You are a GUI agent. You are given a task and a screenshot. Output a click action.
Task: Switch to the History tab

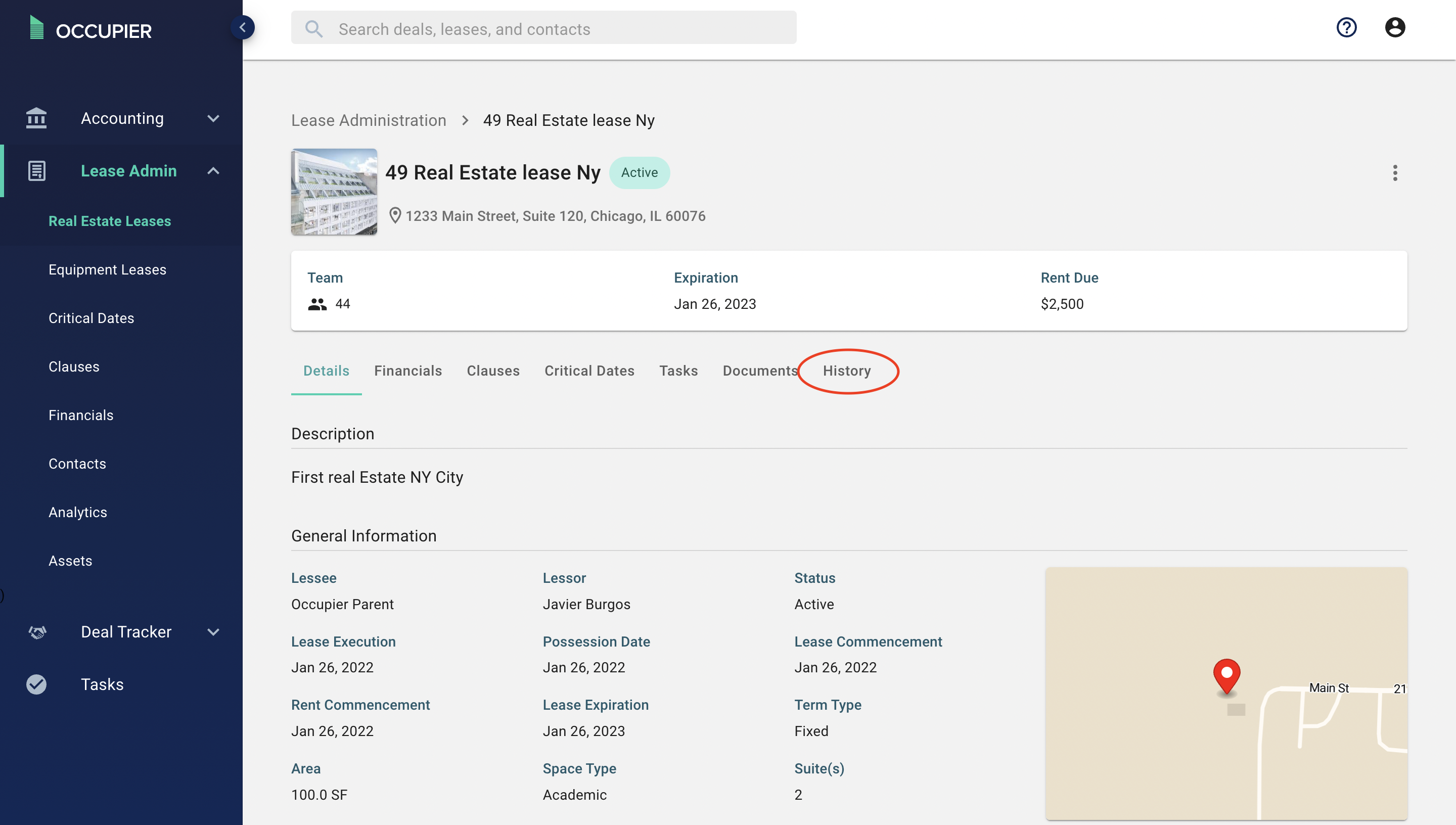846,371
